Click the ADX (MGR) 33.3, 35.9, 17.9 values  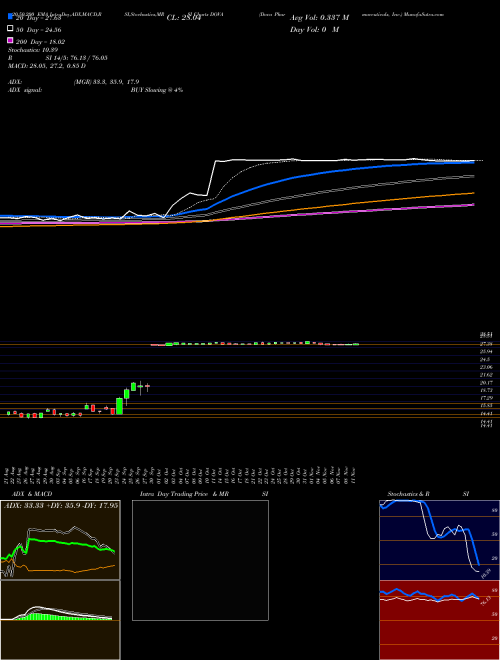coord(106,82)
